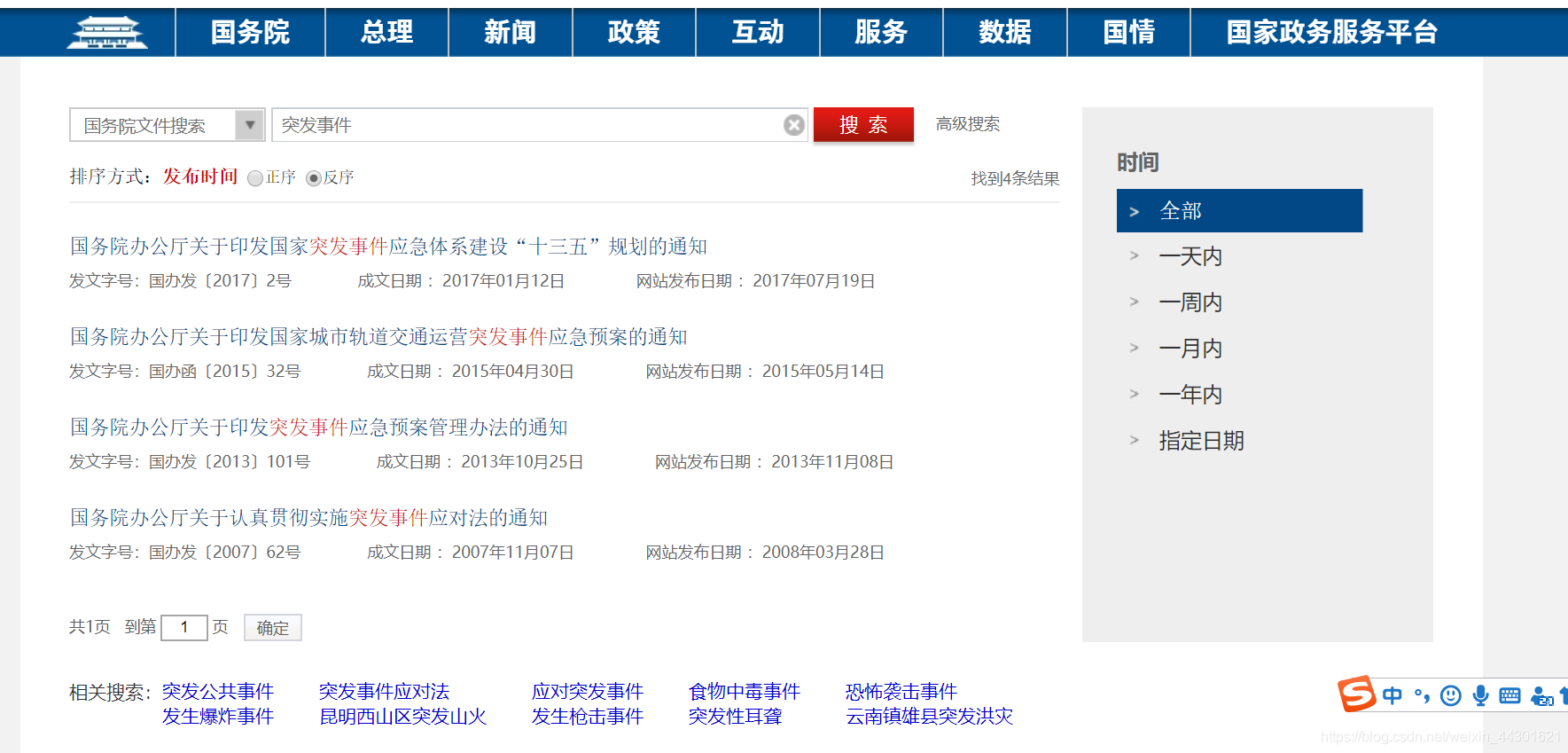Select 反序 descending sort order
Viewport: 1568px width, 753px height.
pyautogui.click(x=313, y=178)
